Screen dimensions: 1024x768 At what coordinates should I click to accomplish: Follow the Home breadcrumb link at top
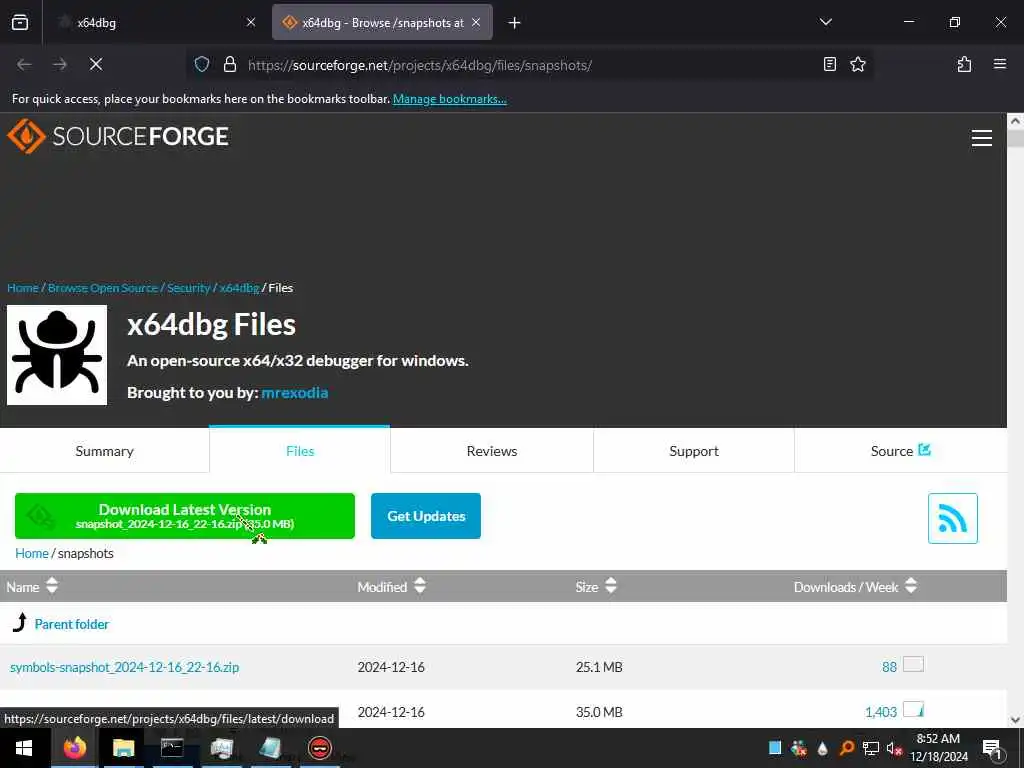[x=23, y=287]
